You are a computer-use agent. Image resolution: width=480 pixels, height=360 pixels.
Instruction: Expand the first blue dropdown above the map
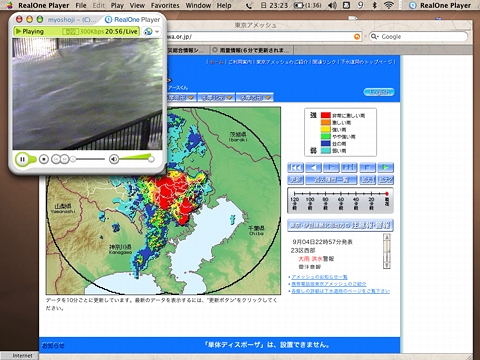(181, 97)
